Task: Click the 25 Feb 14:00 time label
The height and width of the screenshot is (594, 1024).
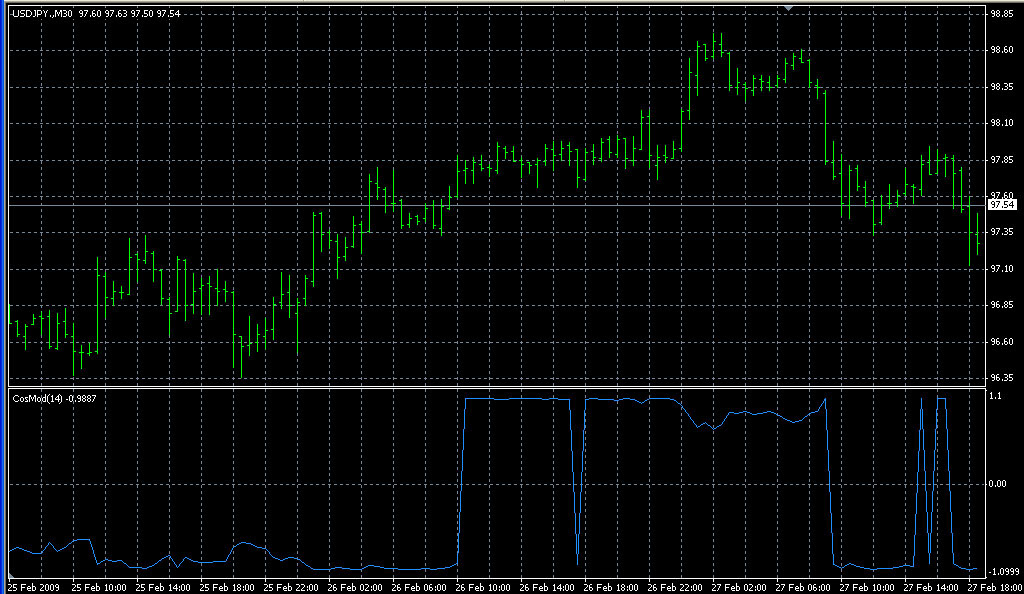Action: click(x=163, y=587)
